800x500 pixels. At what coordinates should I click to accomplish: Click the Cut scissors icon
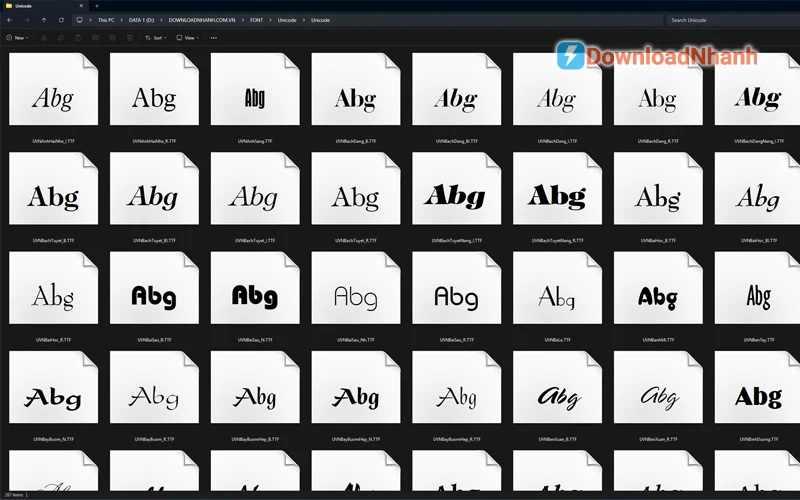click(x=44, y=38)
